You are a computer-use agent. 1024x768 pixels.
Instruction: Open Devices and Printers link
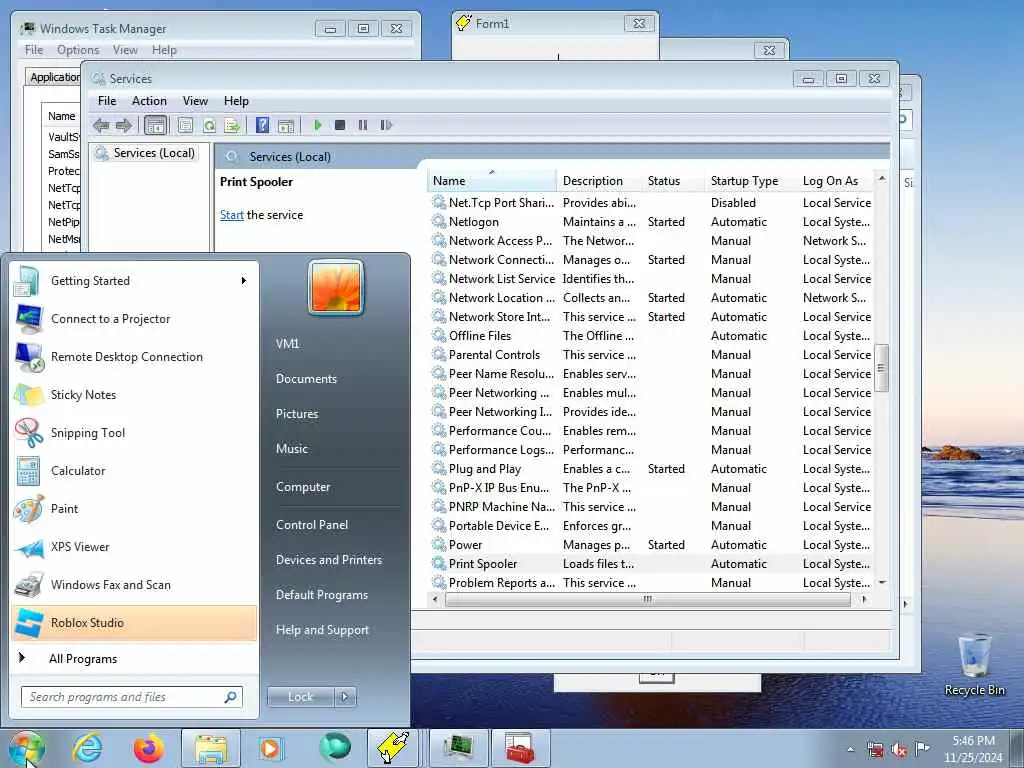point(328,560)
